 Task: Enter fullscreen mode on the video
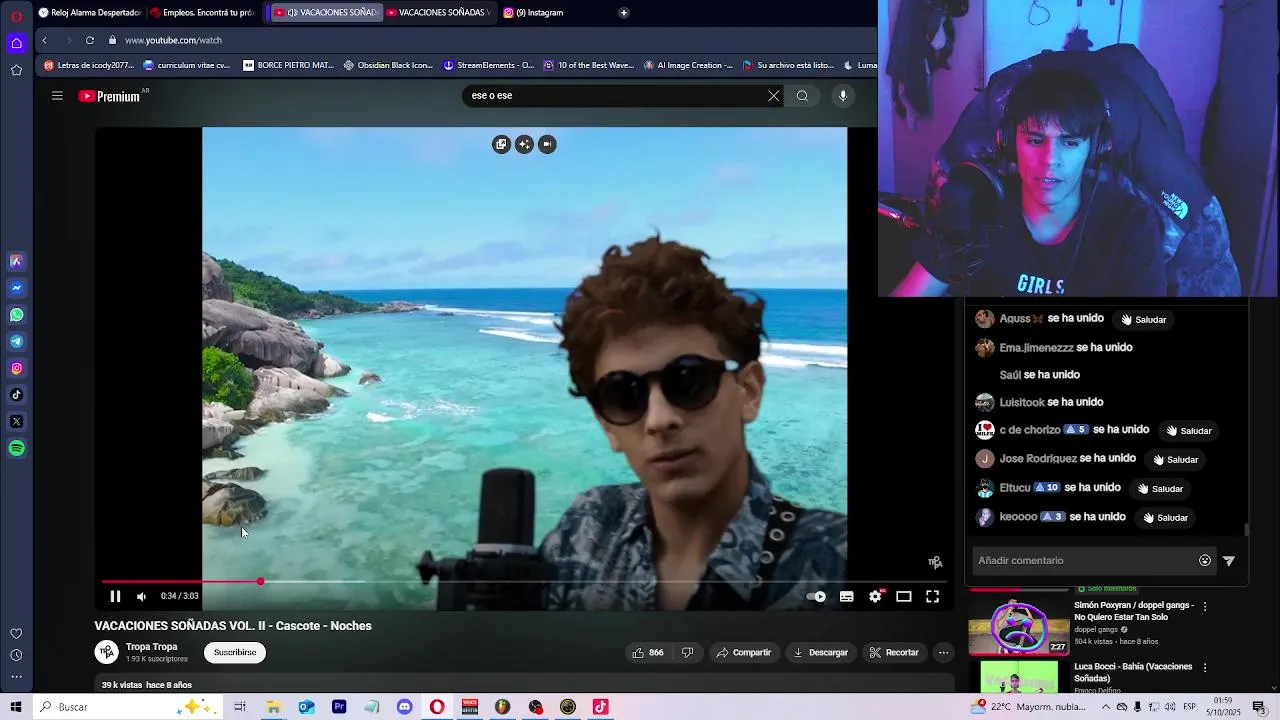(x=932, y=596)
